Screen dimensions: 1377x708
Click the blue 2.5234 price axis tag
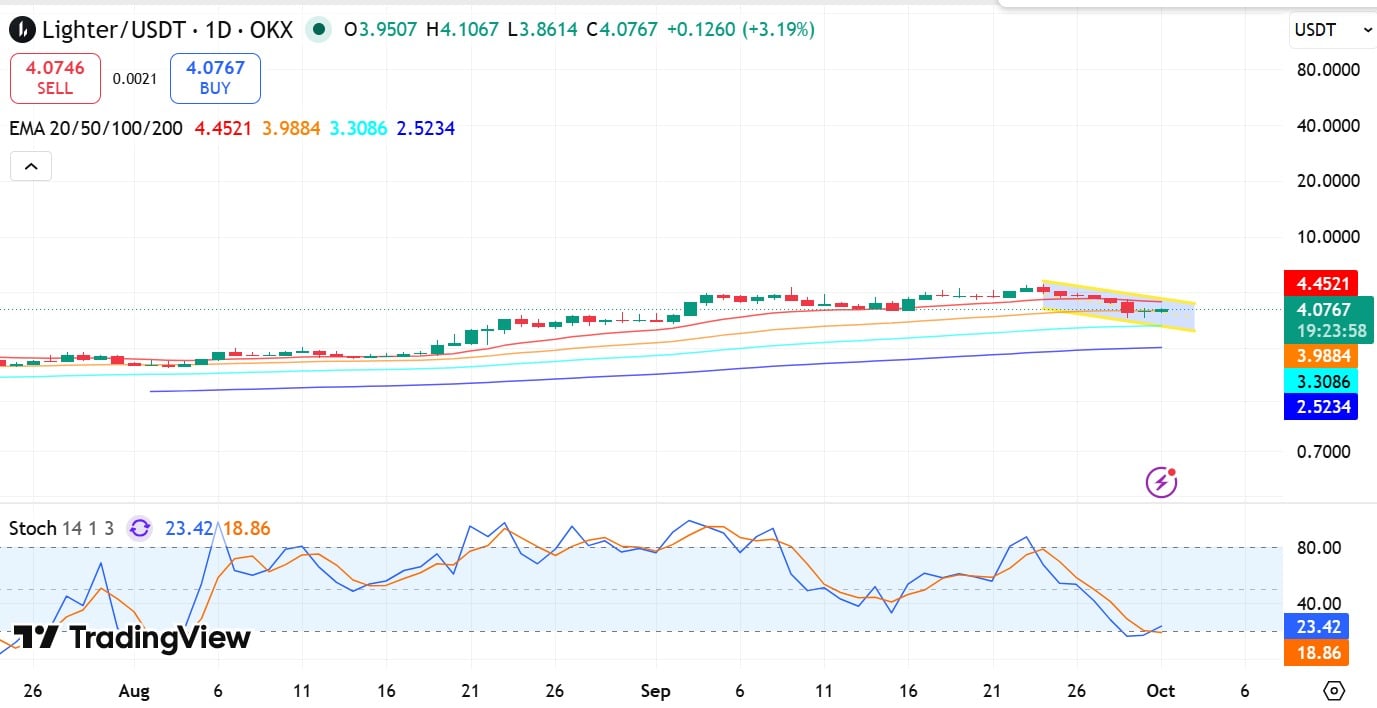[x=1323, y=407]
